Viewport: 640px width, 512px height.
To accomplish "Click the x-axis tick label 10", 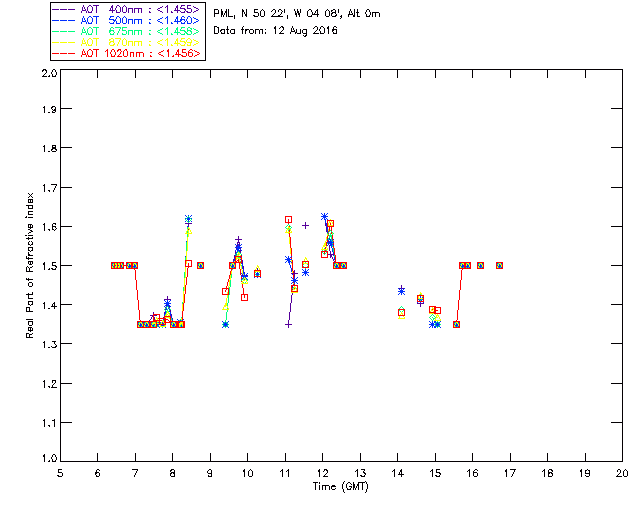I will point(247,473).
